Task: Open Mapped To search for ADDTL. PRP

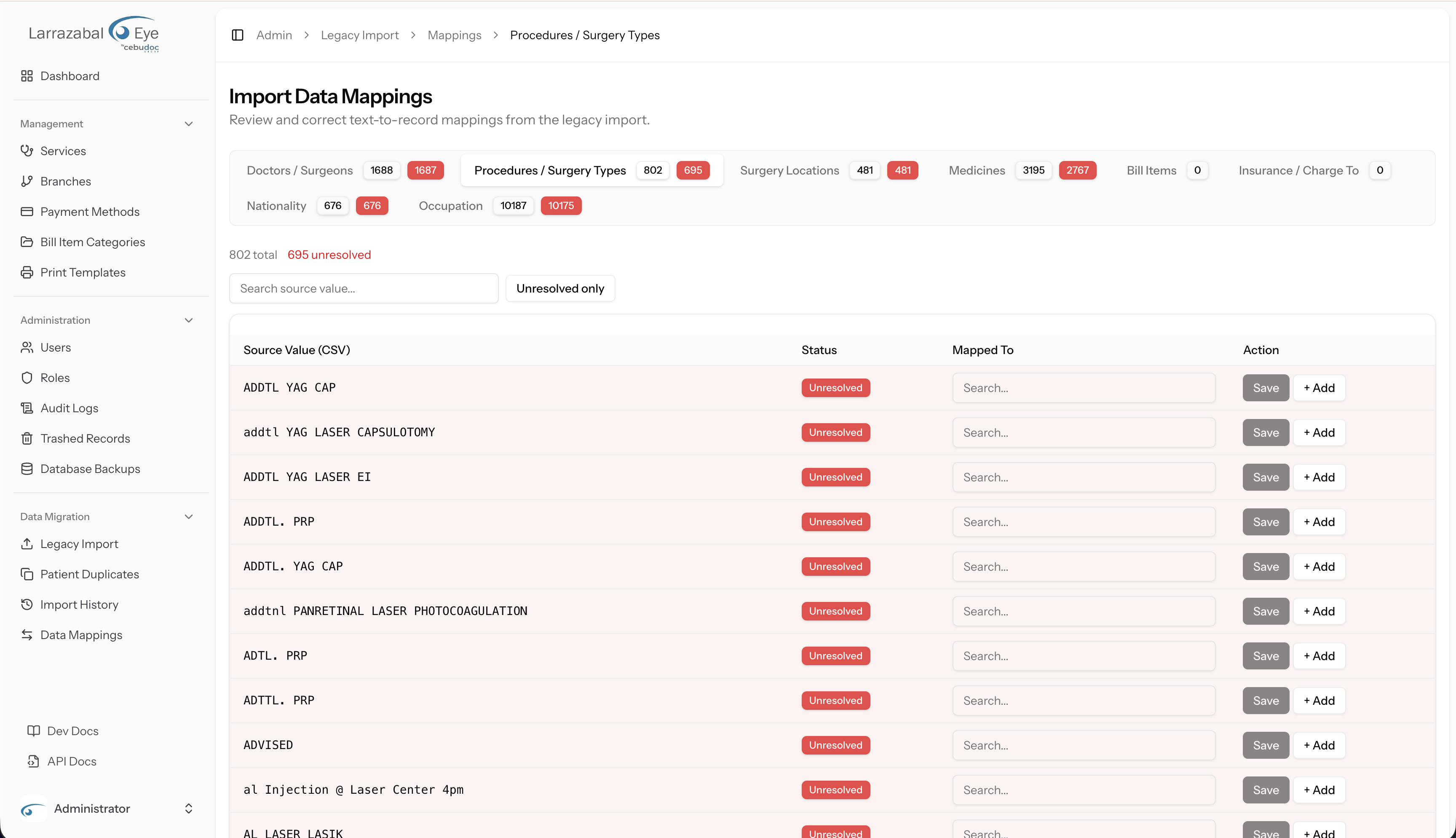Action: [x=1084, y=522]
